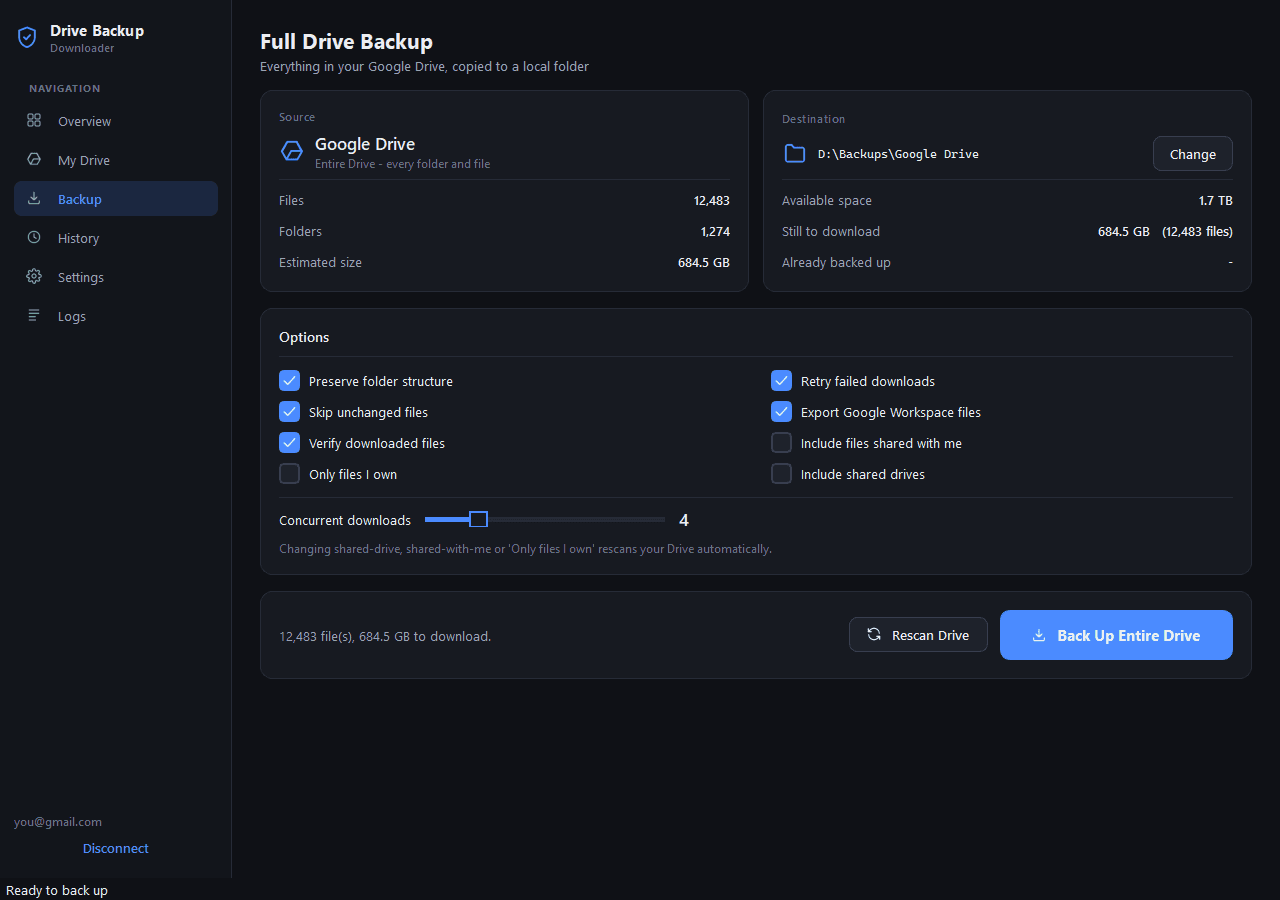Enable Only files I own
Image resolution: width=1280 pixels, height=900 pixels.
click(290, 474)
